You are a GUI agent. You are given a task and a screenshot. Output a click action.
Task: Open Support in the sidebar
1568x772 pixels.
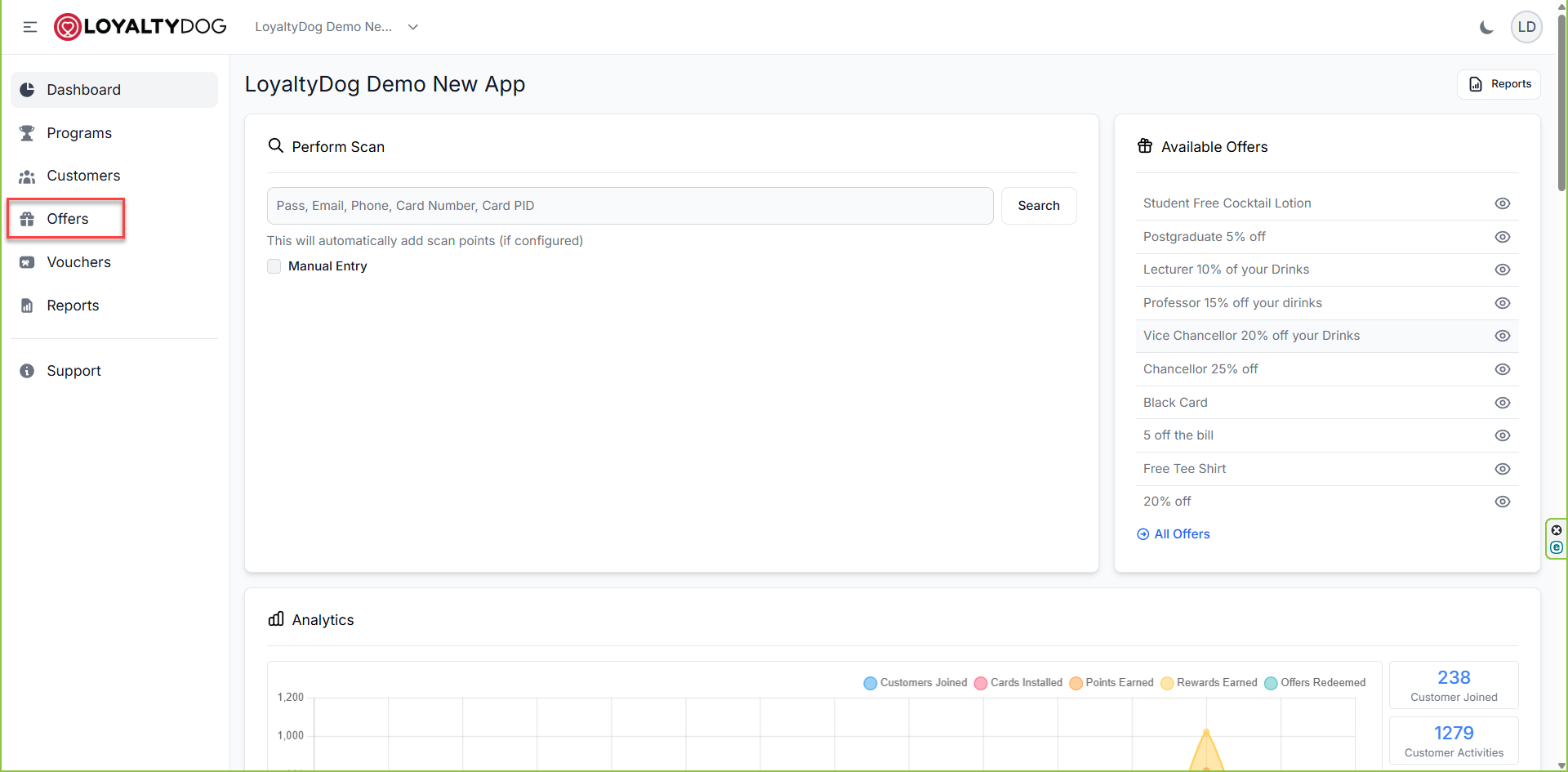click(114, 371)
